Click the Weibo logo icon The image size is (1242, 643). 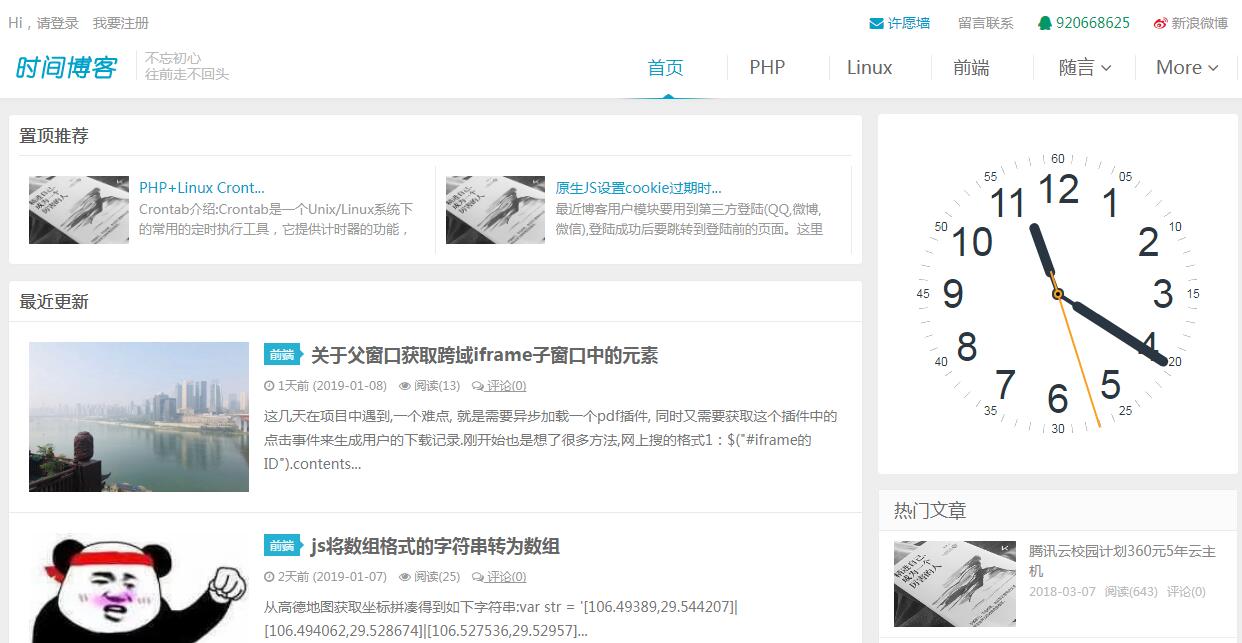(x=1160, y=23)
